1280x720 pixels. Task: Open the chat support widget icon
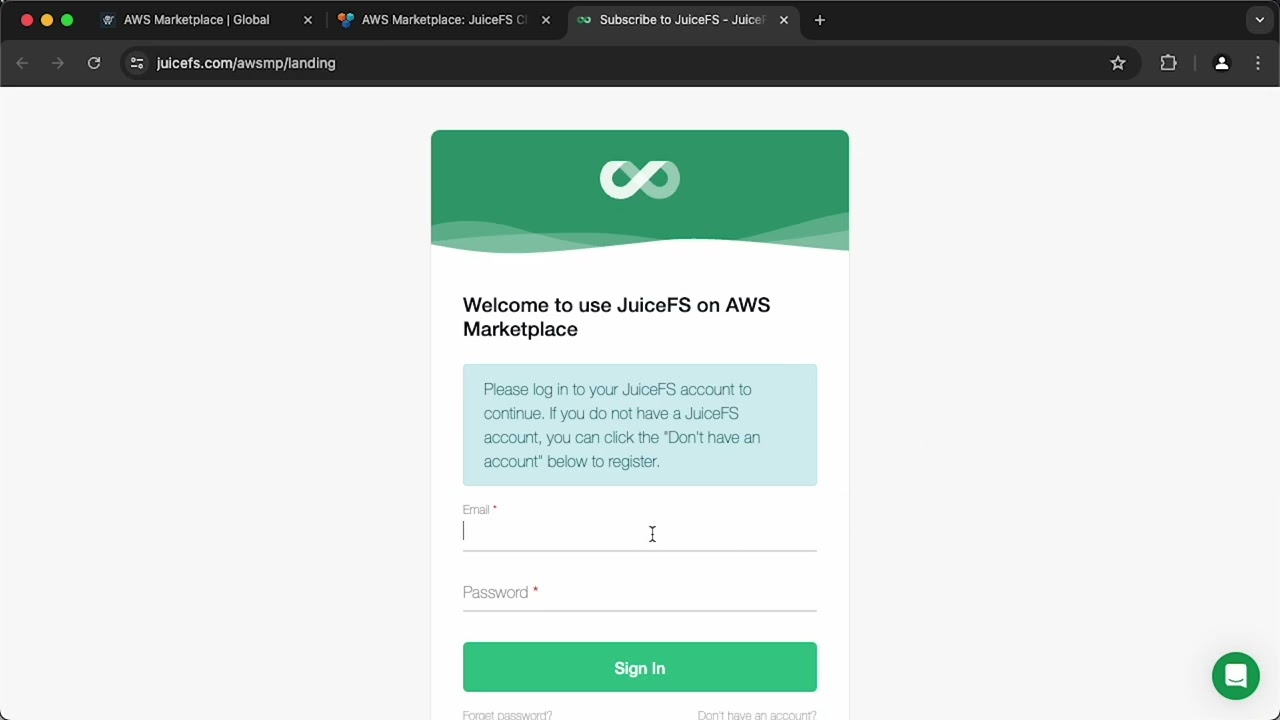click(1235, 676)
